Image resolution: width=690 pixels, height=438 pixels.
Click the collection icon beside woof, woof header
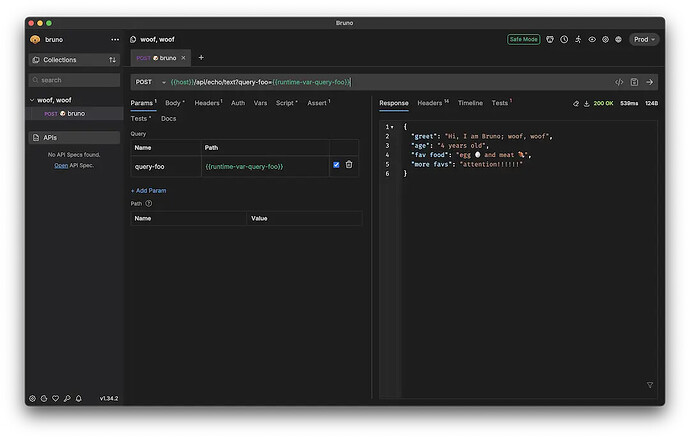coord(133,40)
